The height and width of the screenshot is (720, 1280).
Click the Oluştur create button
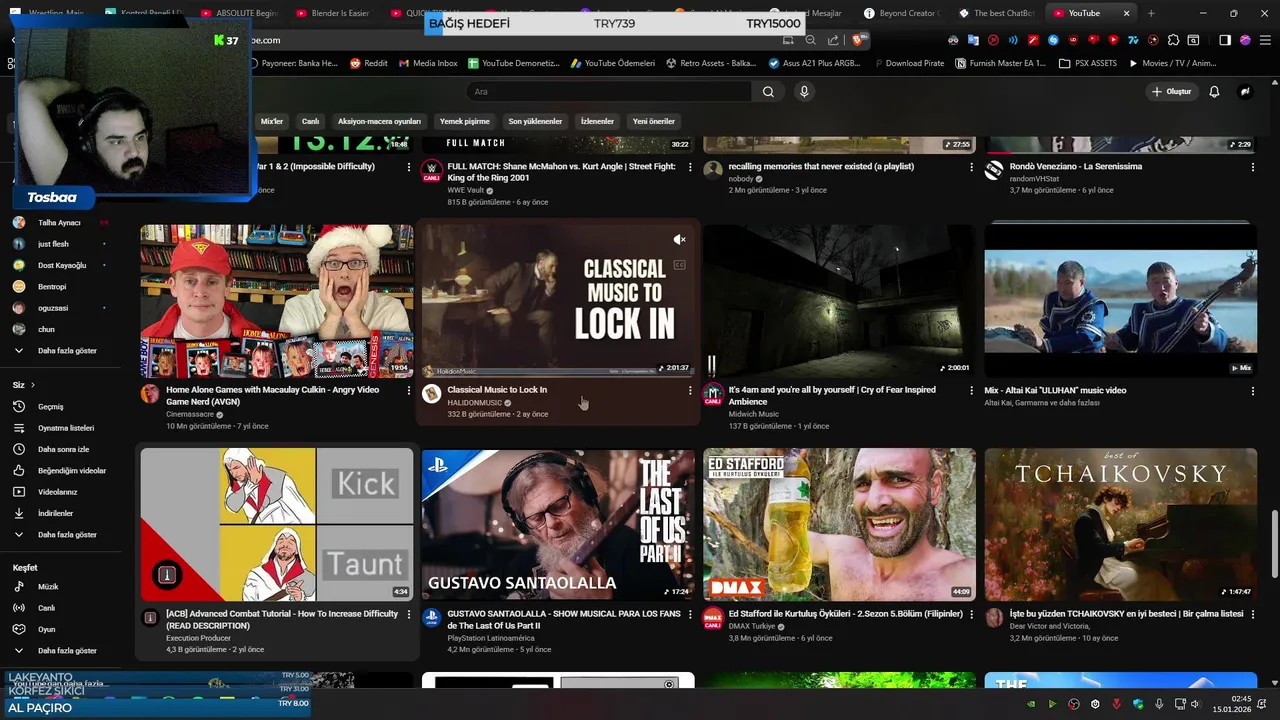point(1171,91)
